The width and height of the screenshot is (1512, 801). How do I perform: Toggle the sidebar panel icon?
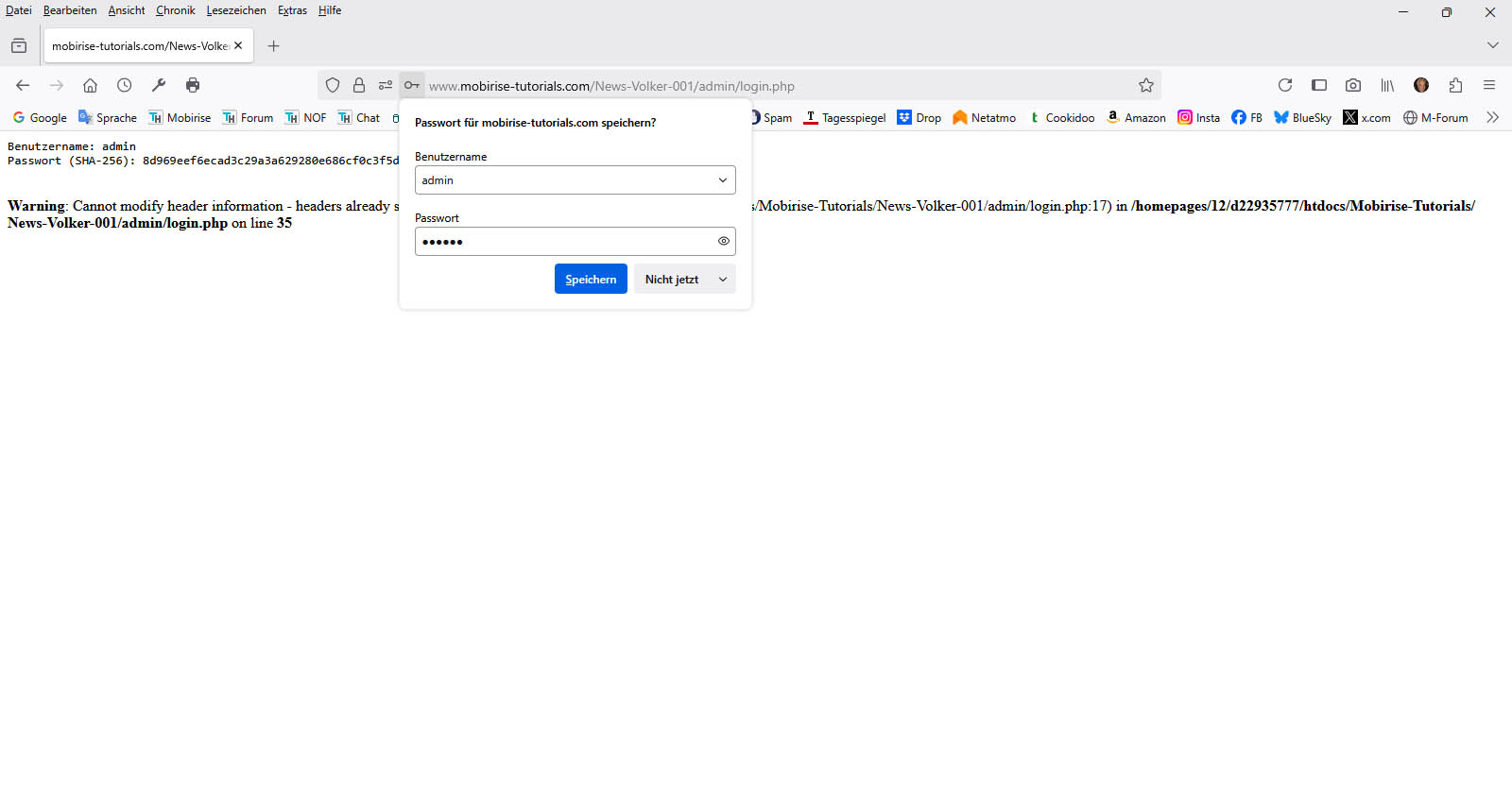point(1319,85)
